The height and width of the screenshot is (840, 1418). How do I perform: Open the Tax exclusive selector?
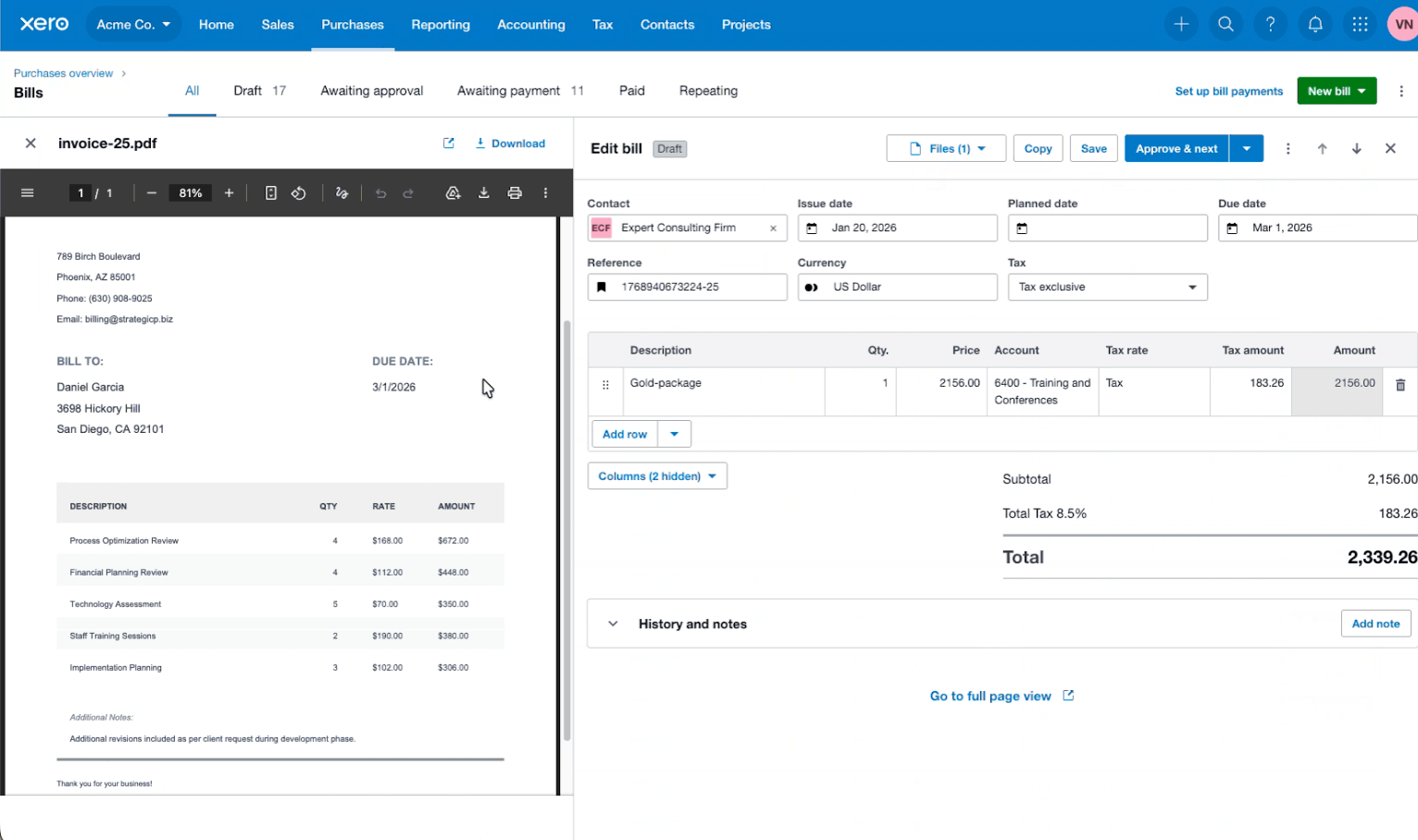pos(1107,287)
